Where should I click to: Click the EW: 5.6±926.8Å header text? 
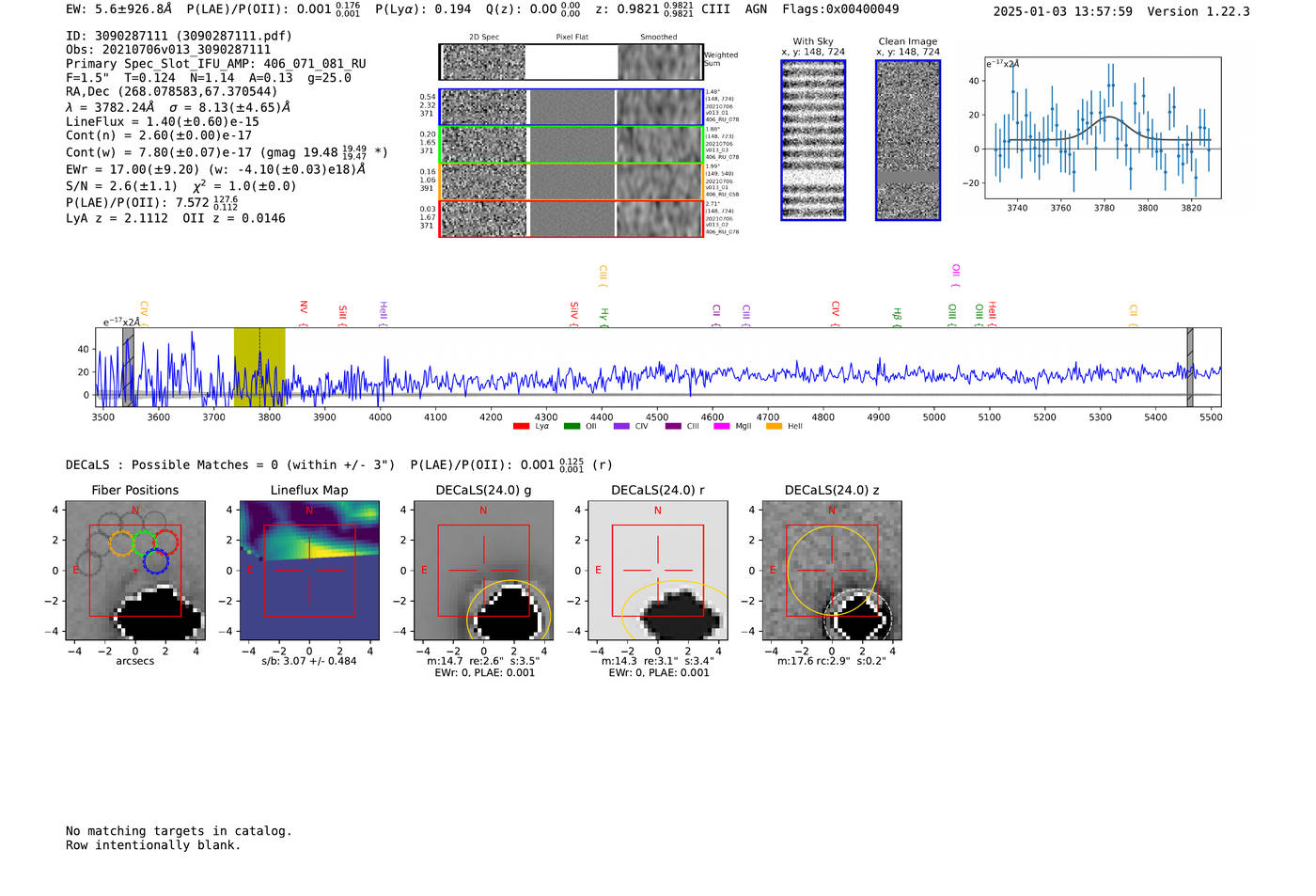coord(119,9)
